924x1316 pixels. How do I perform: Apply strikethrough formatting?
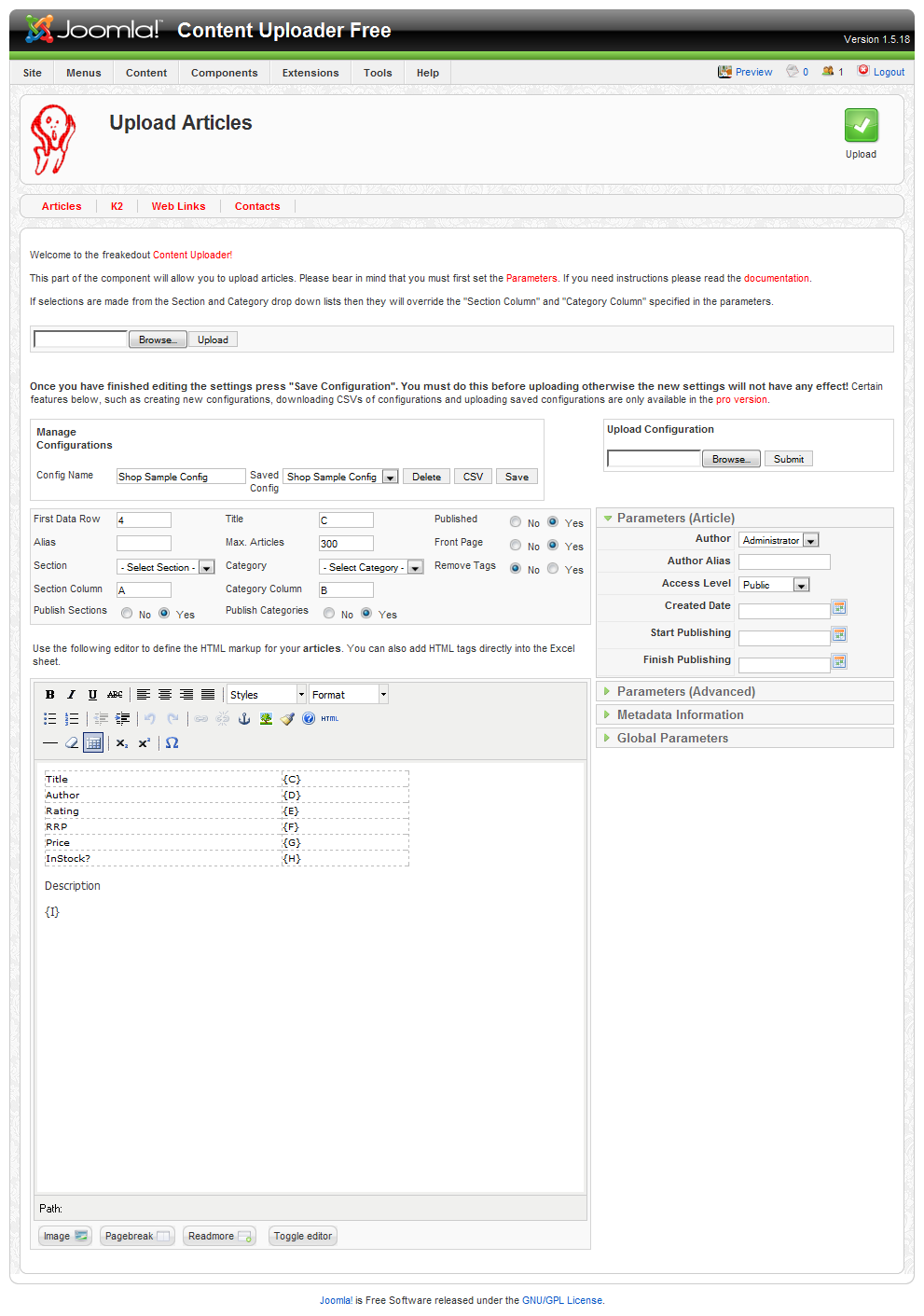coord(115,694)
